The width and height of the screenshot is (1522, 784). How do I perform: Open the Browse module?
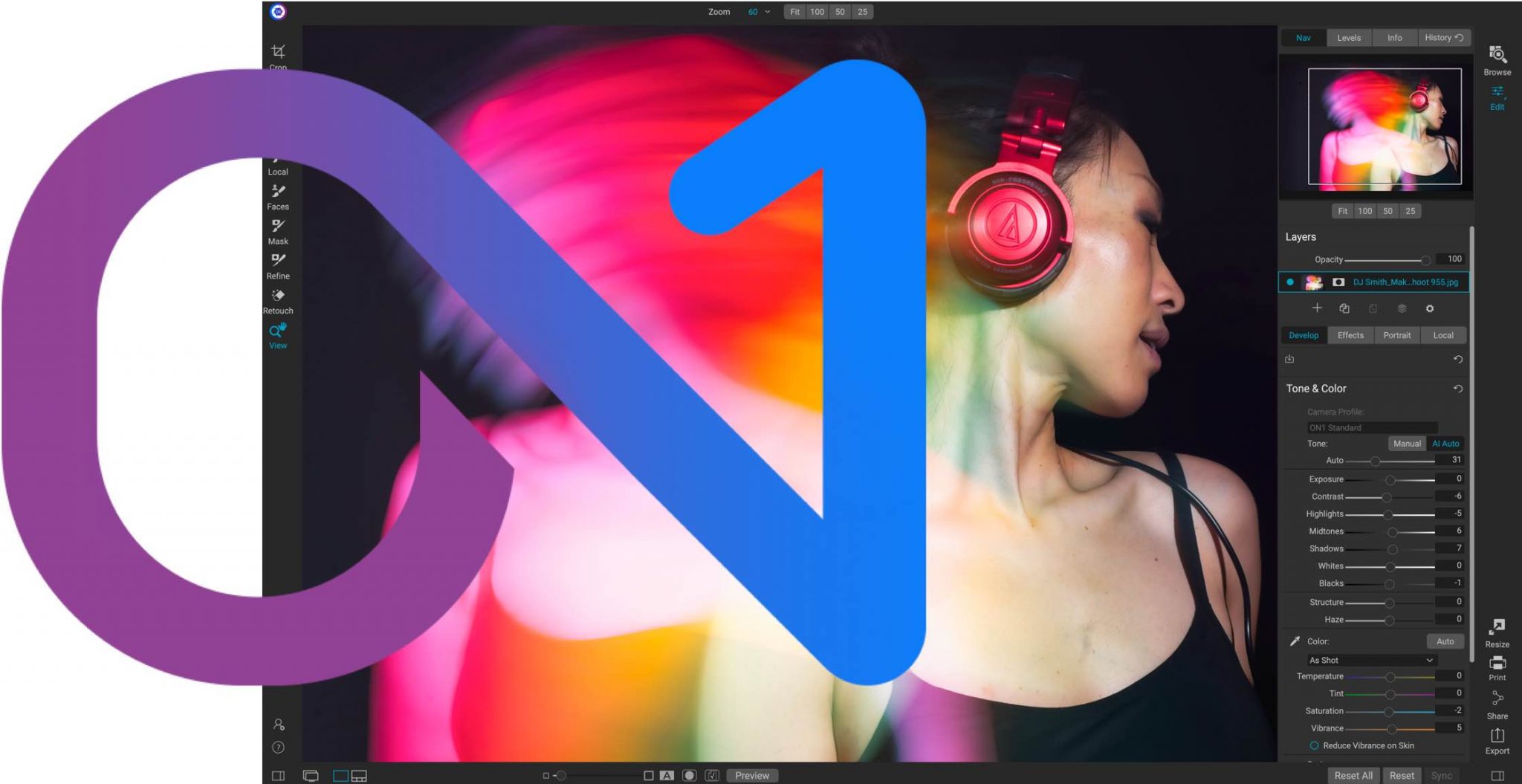1497,60
